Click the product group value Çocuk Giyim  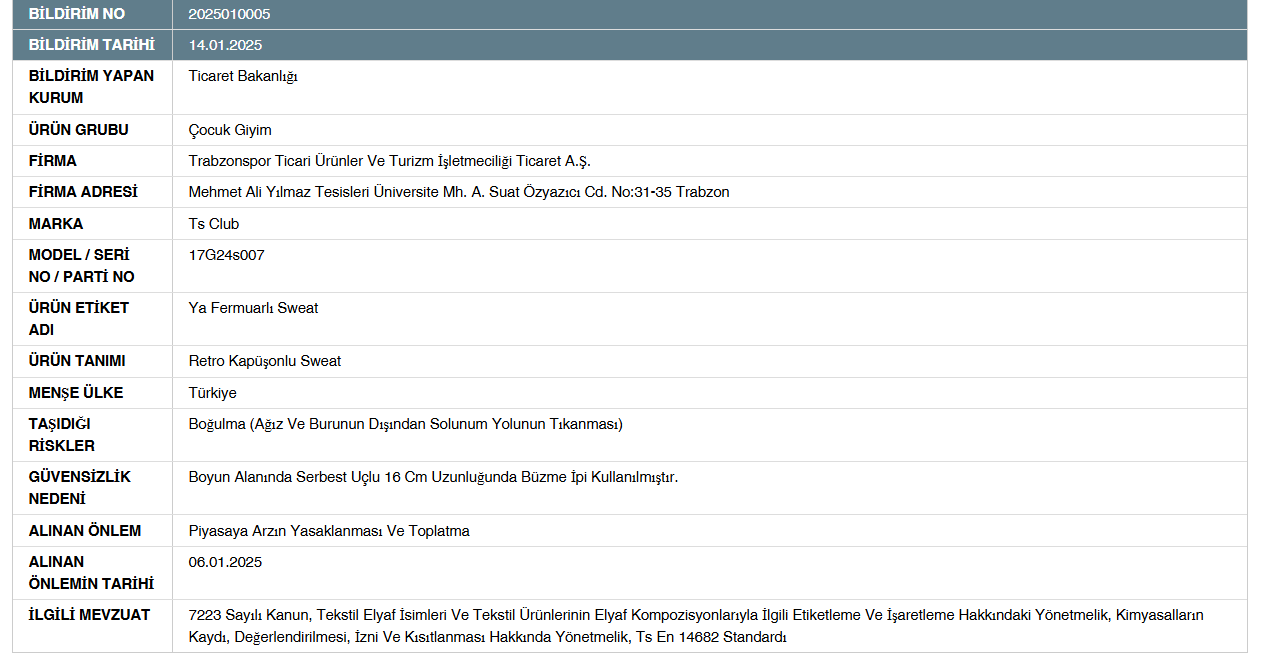click(x=230, y=130)
